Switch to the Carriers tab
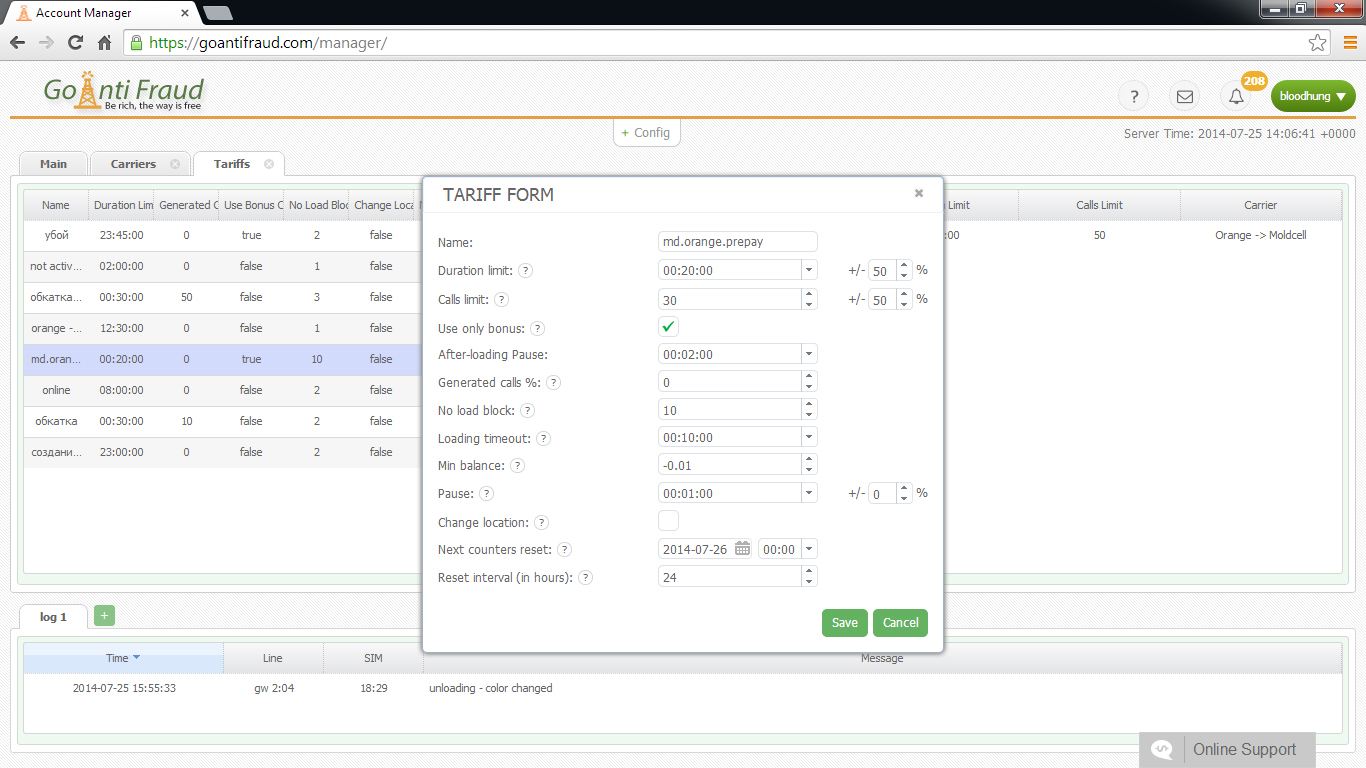This screenshot has width=1366, height=768. [x=133, y=164]
